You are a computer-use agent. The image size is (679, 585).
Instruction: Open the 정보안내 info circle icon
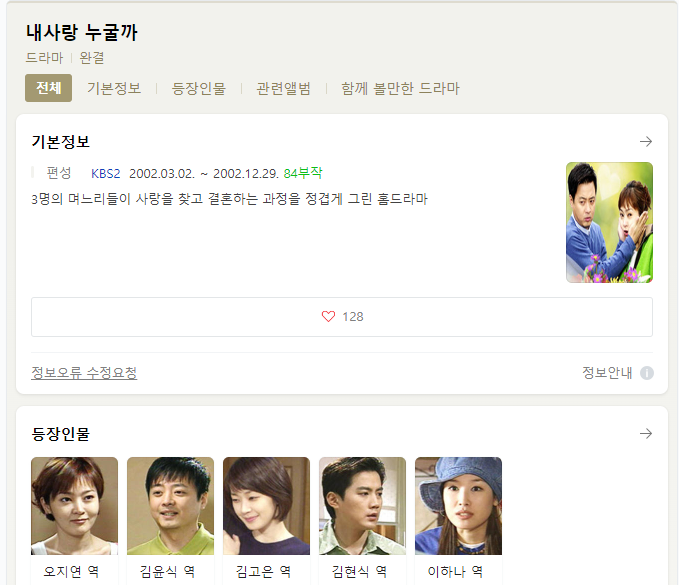click(x=647, y=373)
